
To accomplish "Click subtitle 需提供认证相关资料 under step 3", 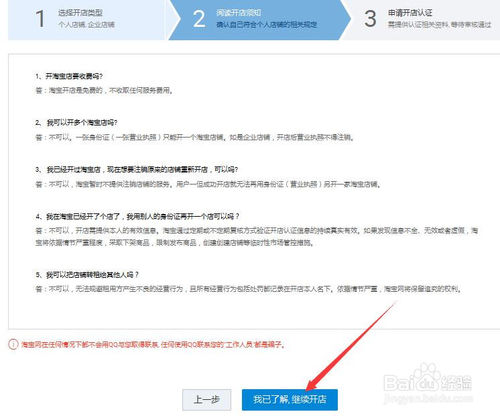I will (x=439, y=24).
